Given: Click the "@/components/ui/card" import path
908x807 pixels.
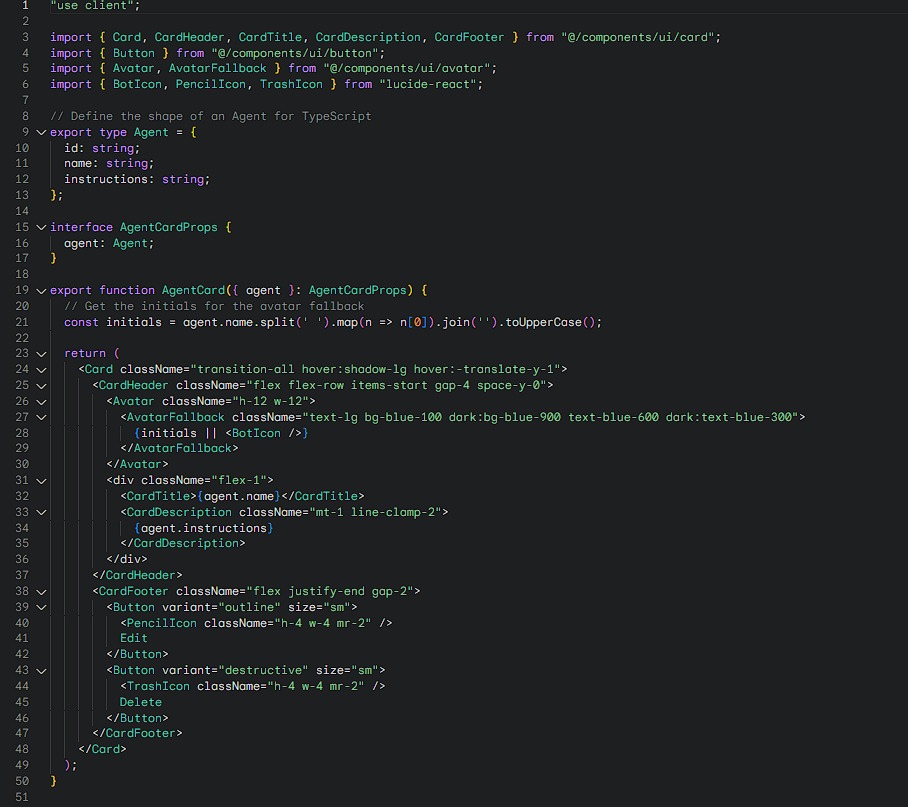Looking at the screenshot, I should [638, 37].
